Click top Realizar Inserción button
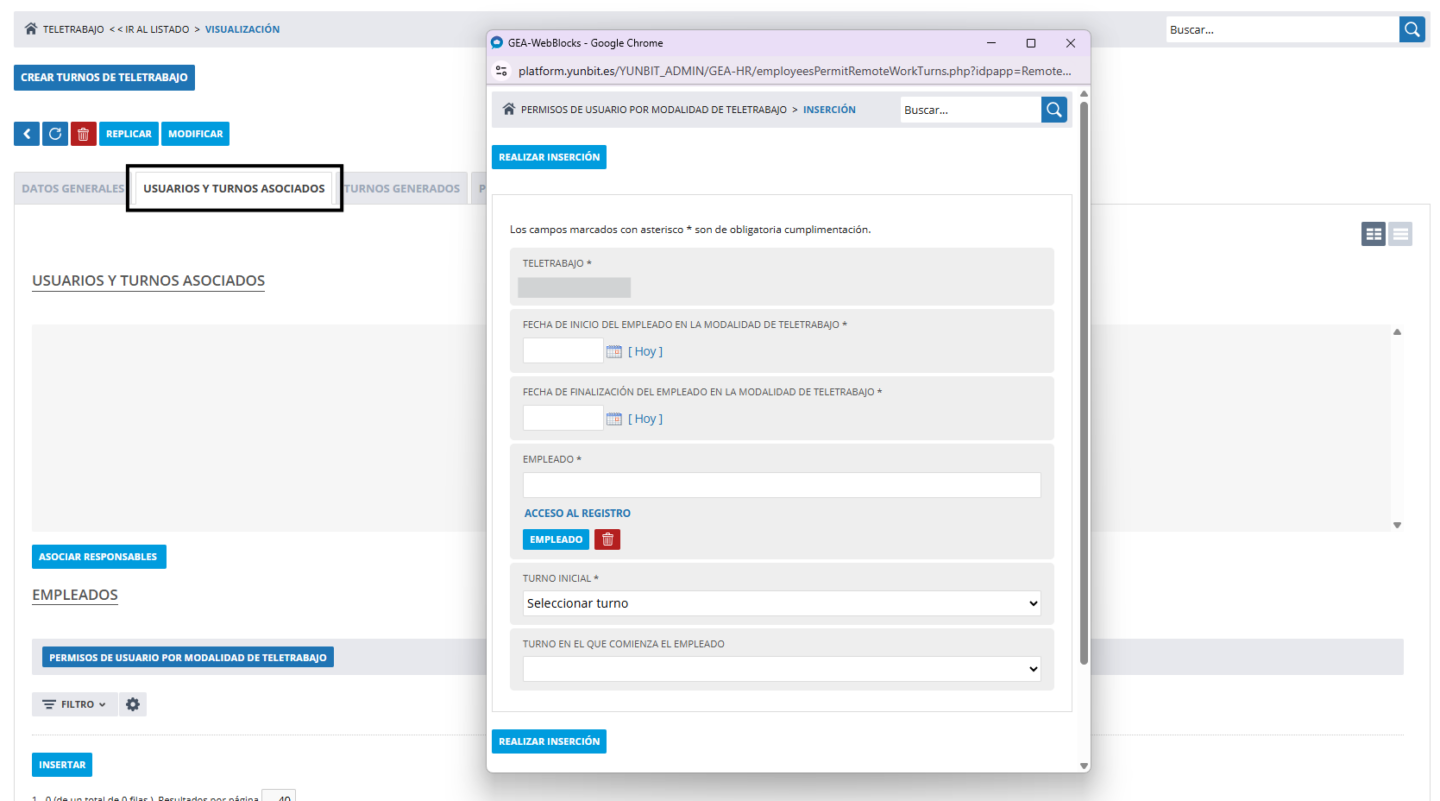Image resolution: width=1440 pixels, height=801 pixels. coord(549,157)
